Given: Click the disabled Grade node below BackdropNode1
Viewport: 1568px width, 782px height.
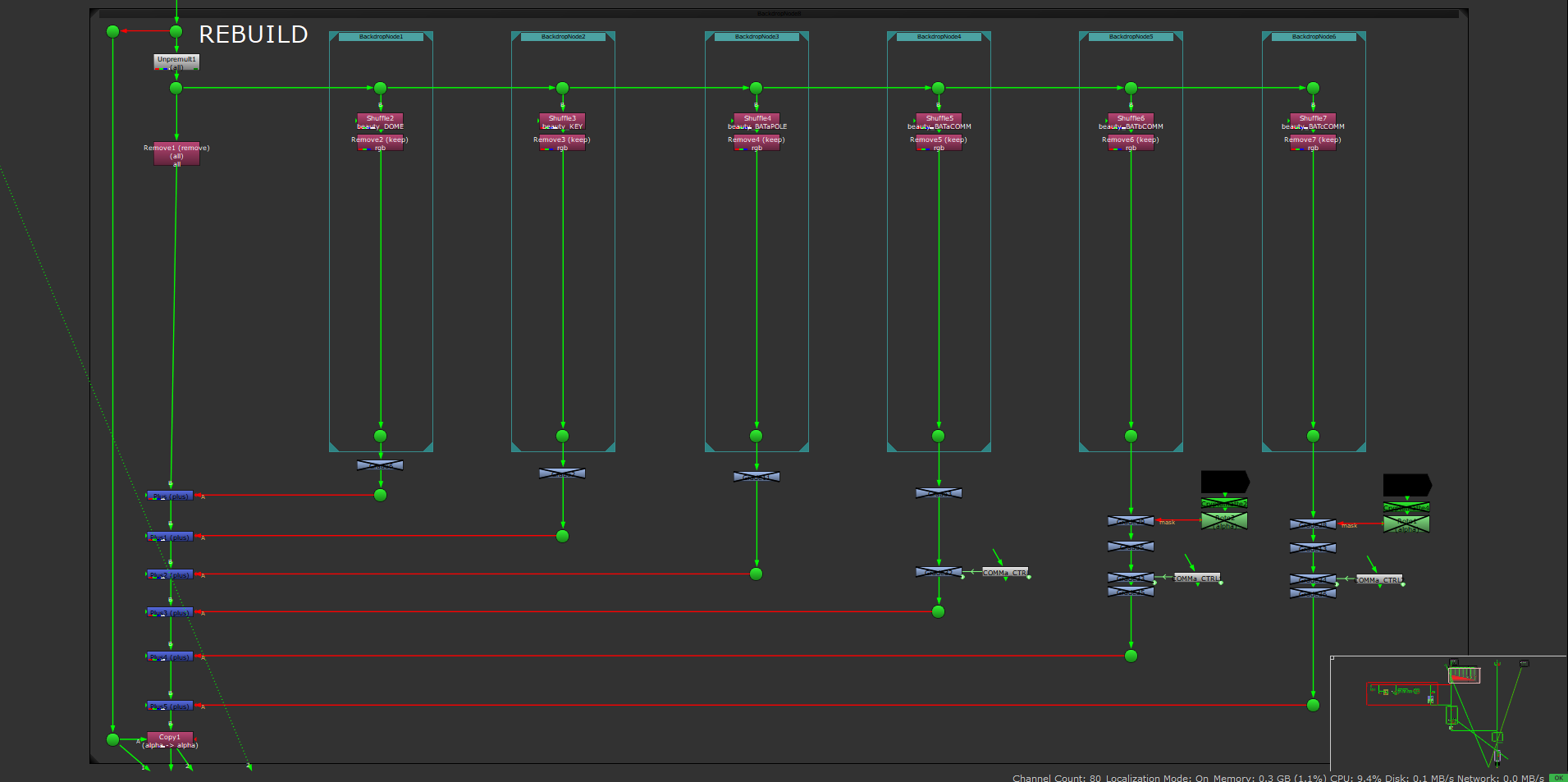Looking at the screenshot, I should click(x=380, y=465).
